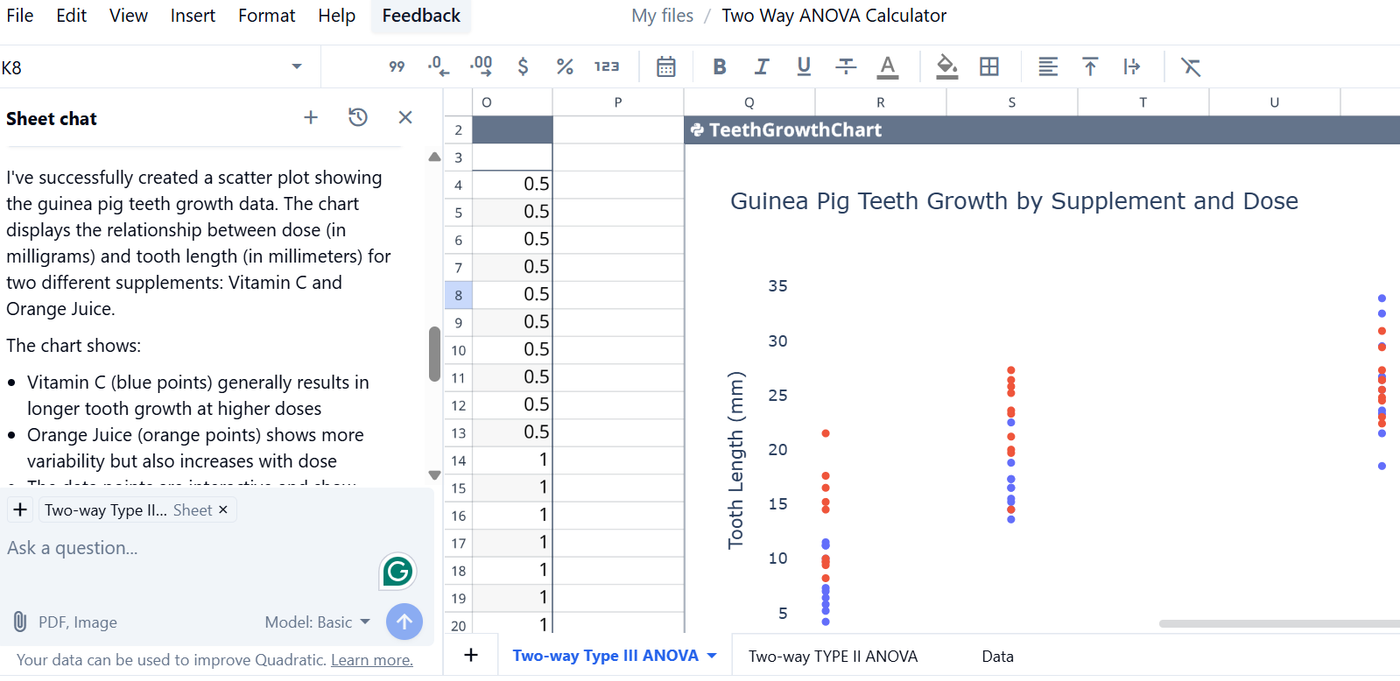Open the Model: Basic dropdown
Screen dimensions: 1400x681
tap(317, 622)
